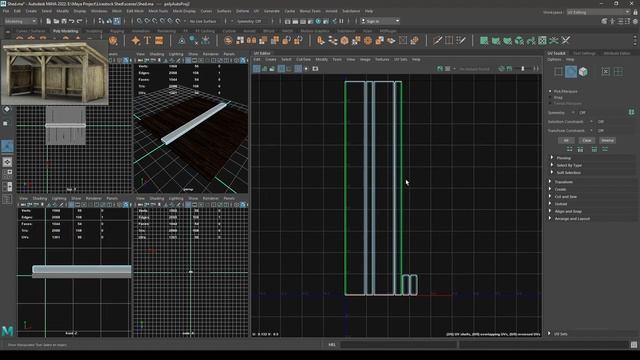640x360 pixels.
Task: Click the shed reference image thumbnail
Action: click(55, 72)
